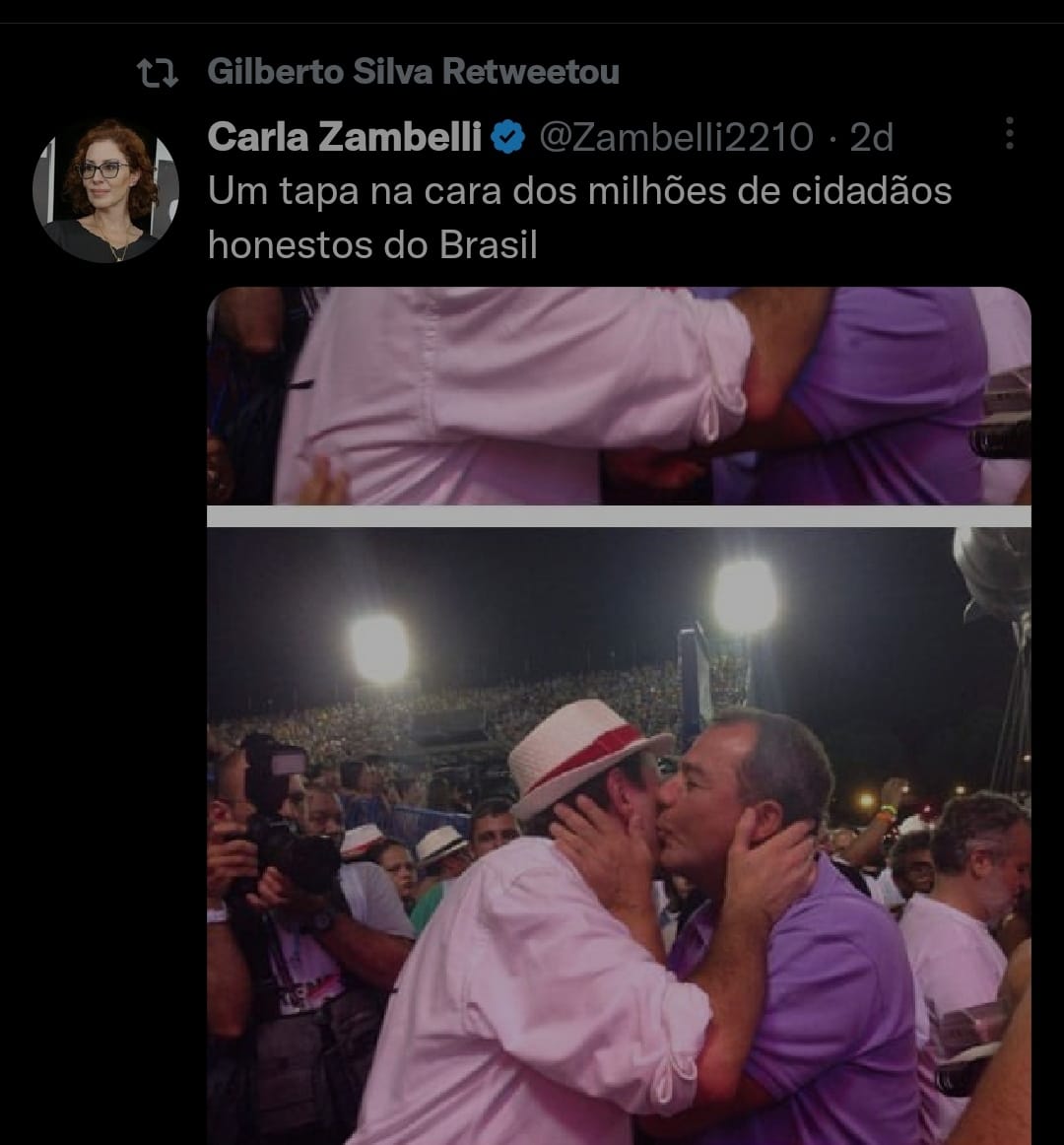This screenshot has height=1145, width=1064.
Task: Click the gray divider between photos
Action: pyautogui.click(x=619, y=516)
